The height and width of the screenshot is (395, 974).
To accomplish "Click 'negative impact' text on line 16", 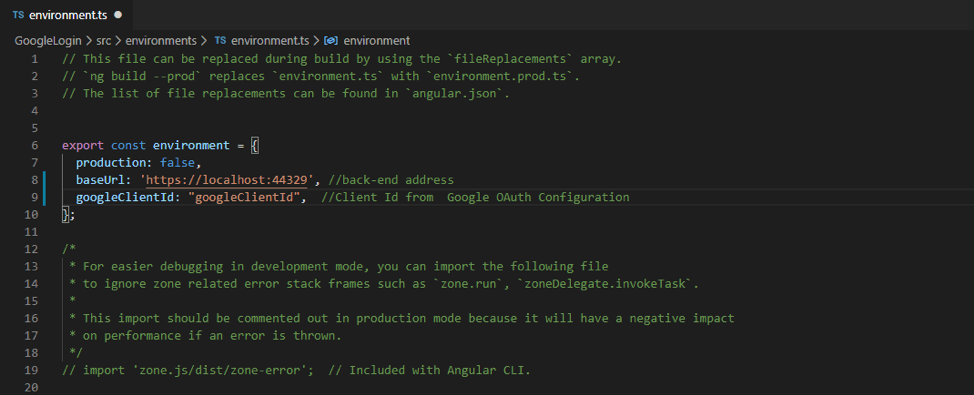I will pos(682,319).
